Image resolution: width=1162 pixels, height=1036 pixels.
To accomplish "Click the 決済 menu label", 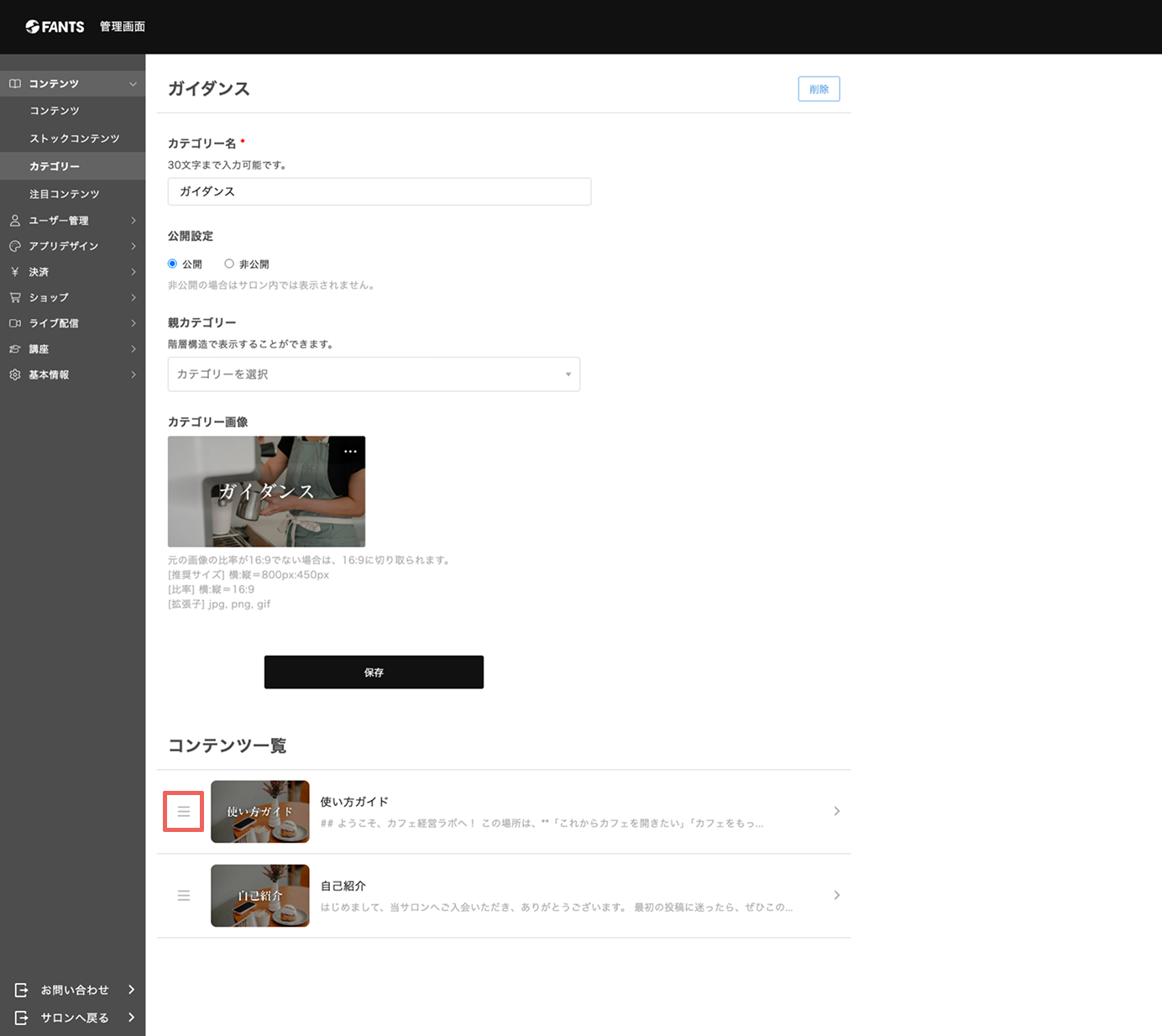I will pyautogui.click(x=39, y=272).
